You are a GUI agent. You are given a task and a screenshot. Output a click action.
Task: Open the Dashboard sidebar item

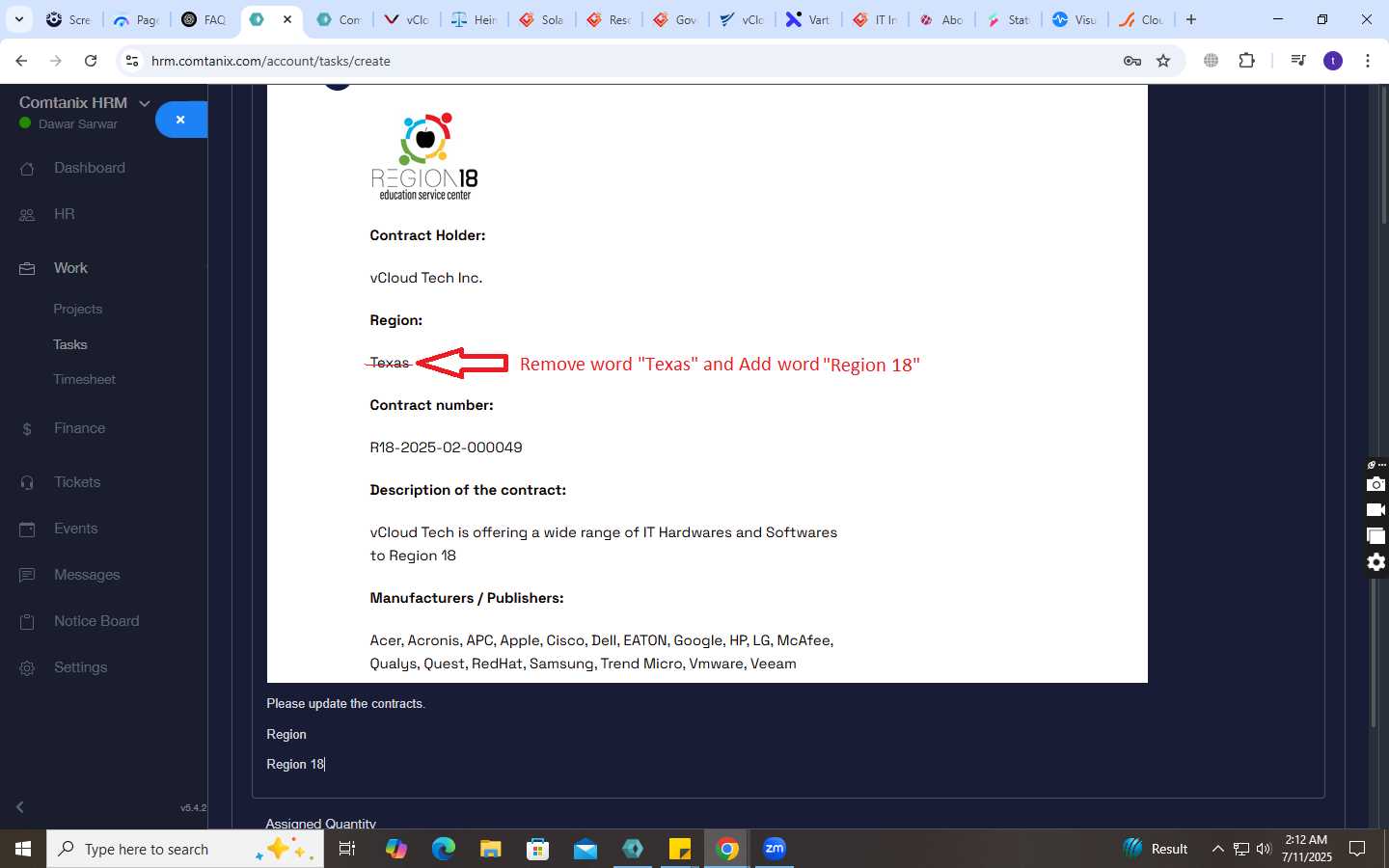90,168
